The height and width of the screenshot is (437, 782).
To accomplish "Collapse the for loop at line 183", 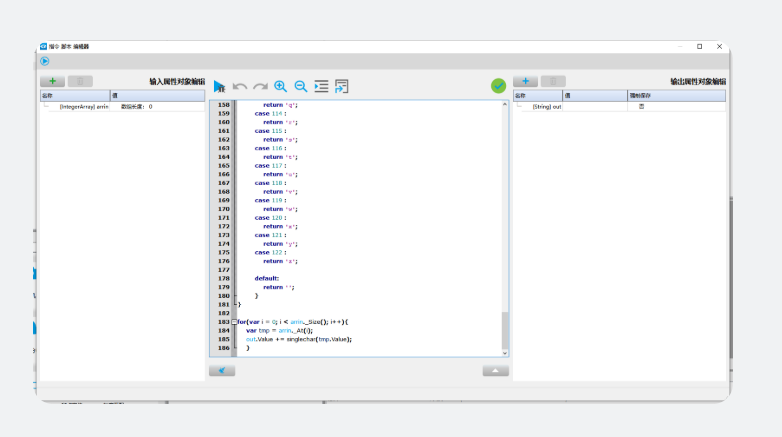I will (x=235, y=322).
